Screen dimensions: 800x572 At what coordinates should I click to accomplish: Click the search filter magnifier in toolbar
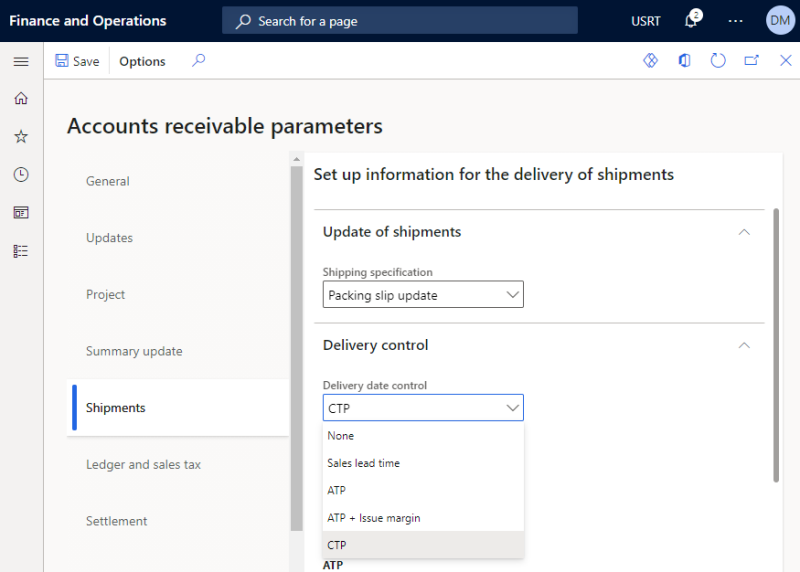tap(198, 61)
